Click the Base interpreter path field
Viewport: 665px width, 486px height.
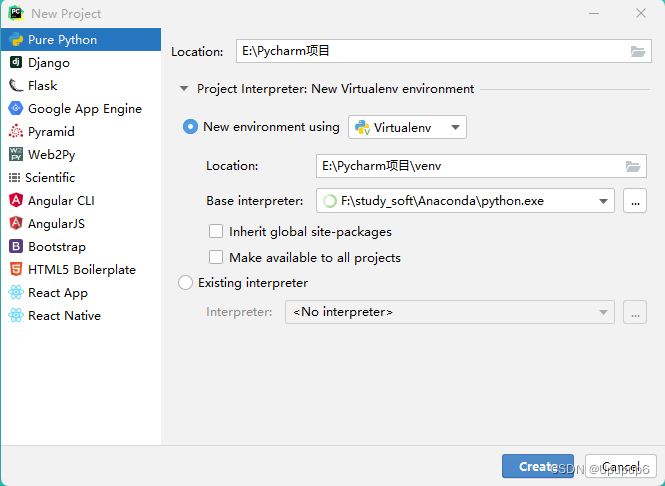[465, 201]
